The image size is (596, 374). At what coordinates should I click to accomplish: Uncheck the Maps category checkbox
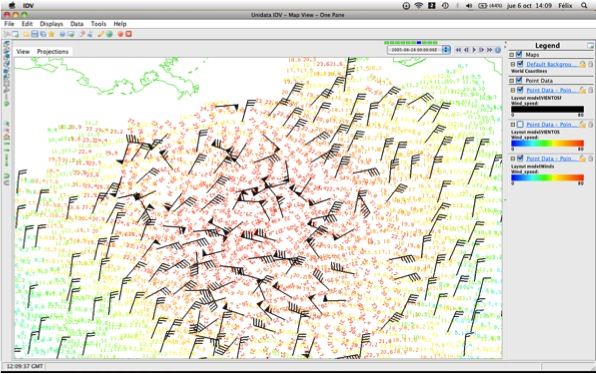[x=519, y=55]
